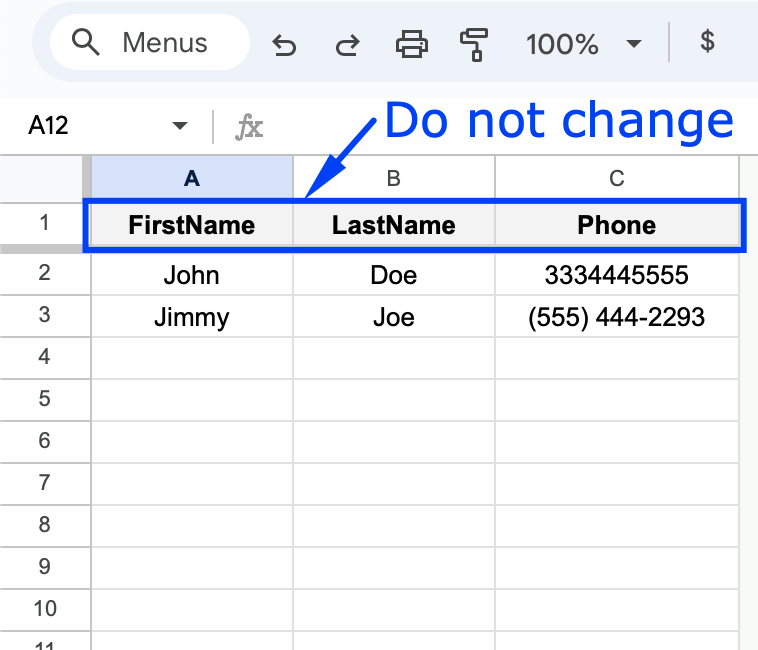Click the Undo arrow icon
The width and height of the screenshot is (758, 650).
pos(284,45)
